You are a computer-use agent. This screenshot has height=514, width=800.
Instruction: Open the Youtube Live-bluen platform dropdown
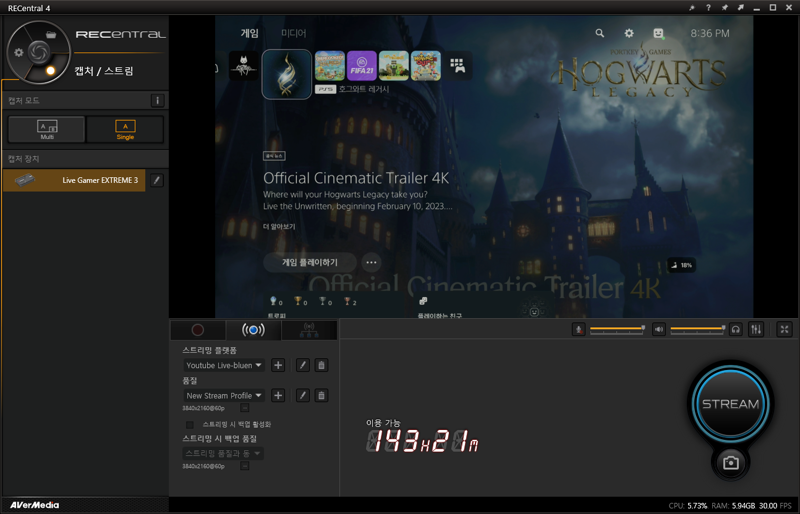tap(223, 365)
